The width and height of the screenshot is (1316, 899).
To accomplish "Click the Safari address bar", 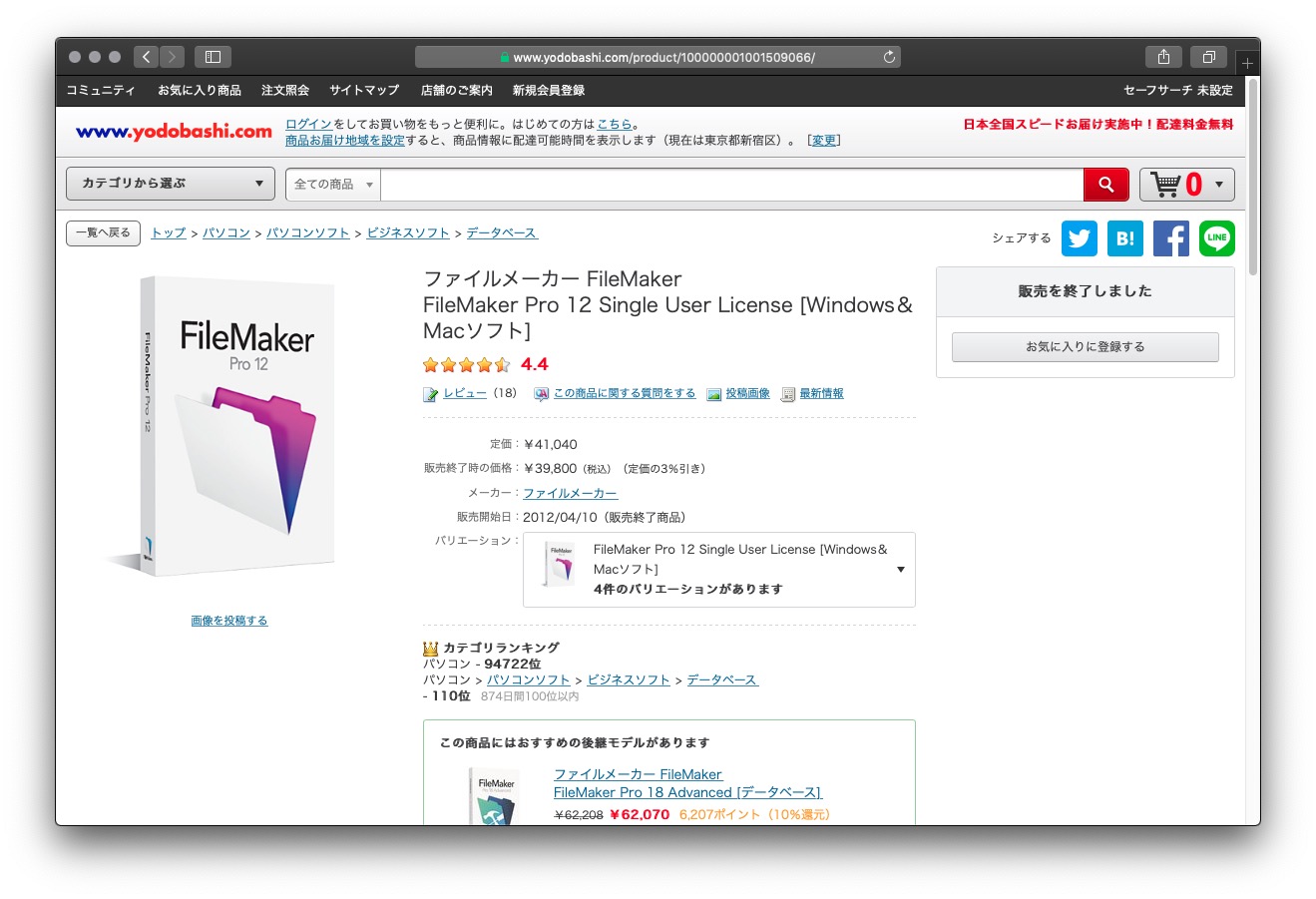I will 658,57.
